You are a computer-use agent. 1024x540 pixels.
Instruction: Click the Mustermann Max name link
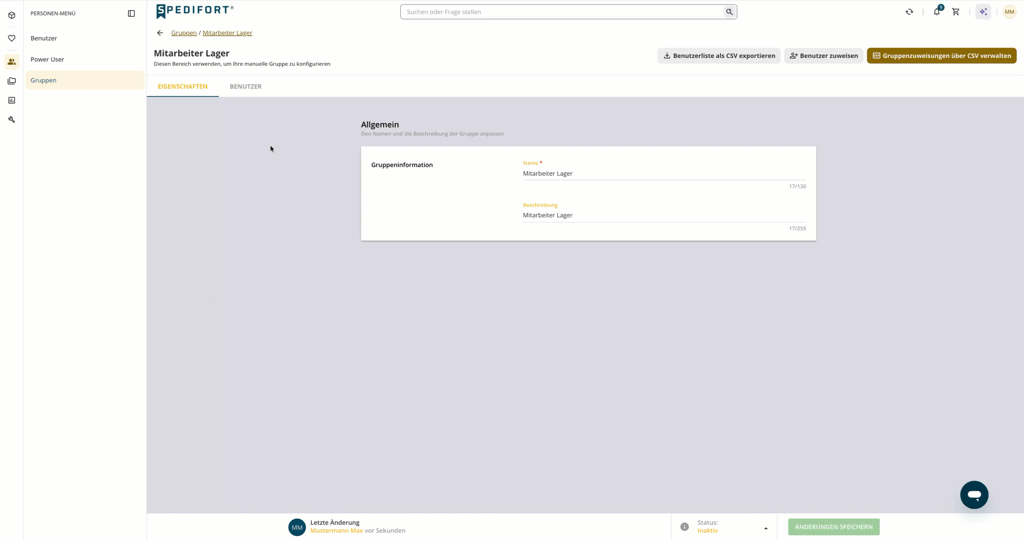click(x=336, y=531)
